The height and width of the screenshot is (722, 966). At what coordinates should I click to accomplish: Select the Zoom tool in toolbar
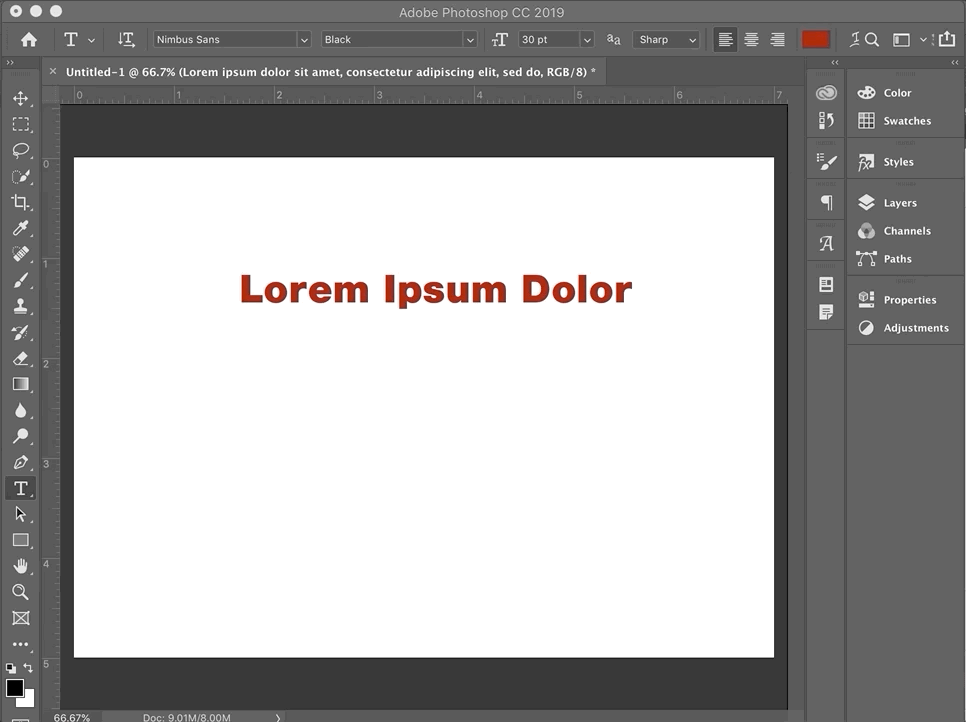click(20, 592)
